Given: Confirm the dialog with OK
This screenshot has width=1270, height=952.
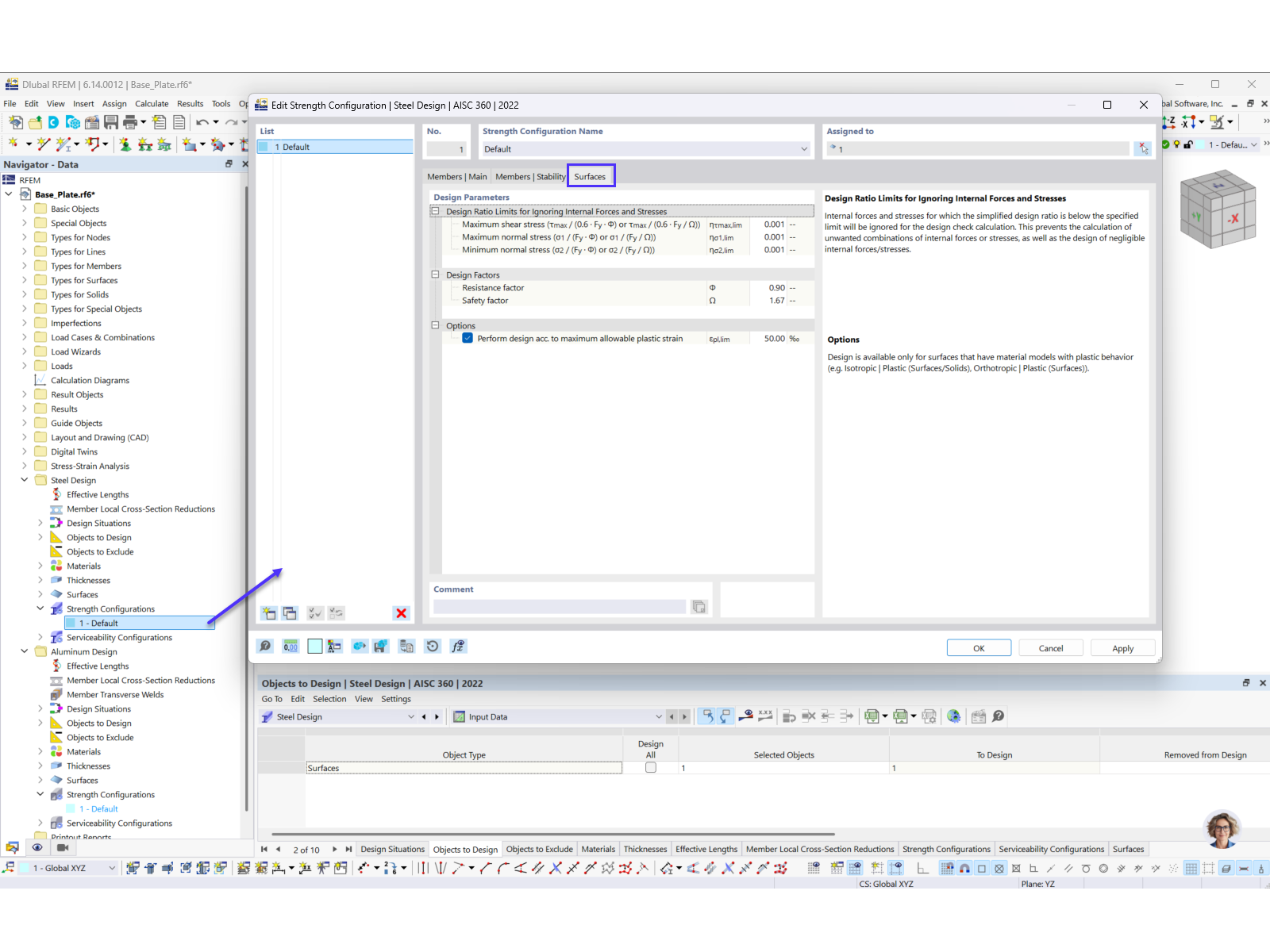Looking at the screenshot, I should [979, 648].
